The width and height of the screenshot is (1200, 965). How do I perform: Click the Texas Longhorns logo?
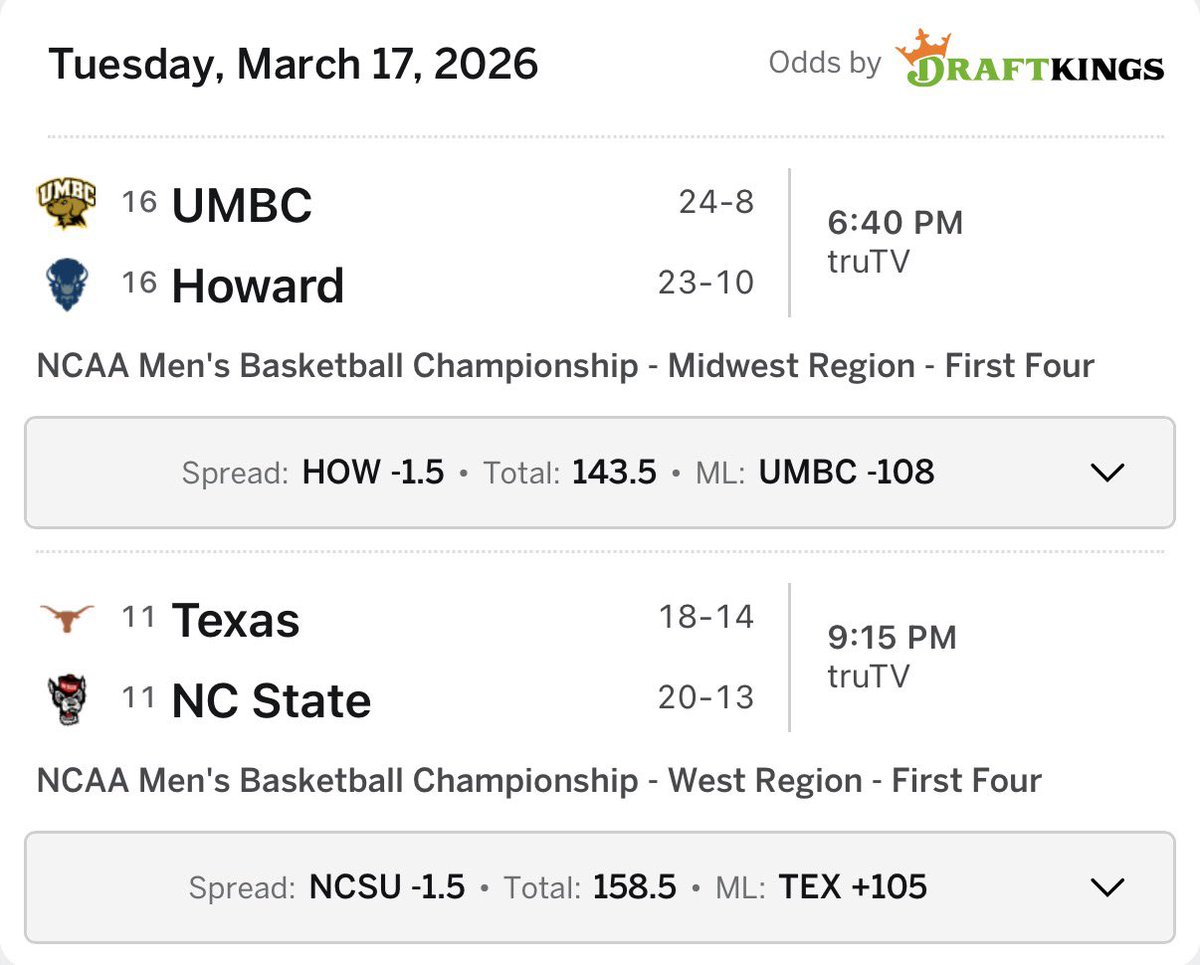tap(66, 619)
